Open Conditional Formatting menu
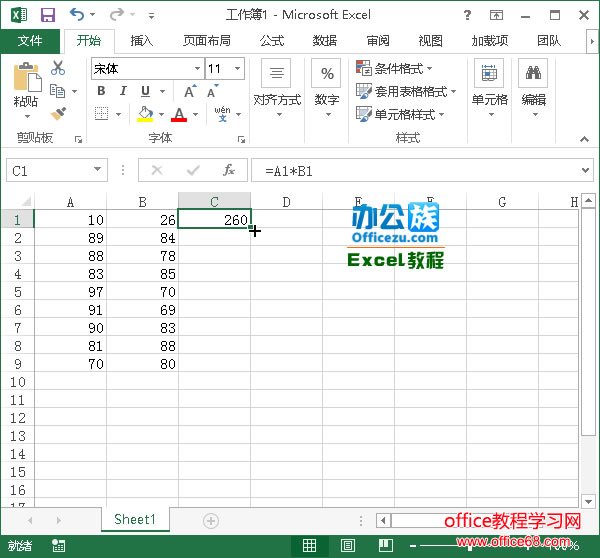The width and height of the screenshot is (600, 558). pyautogui.click(x=394, y=69)
